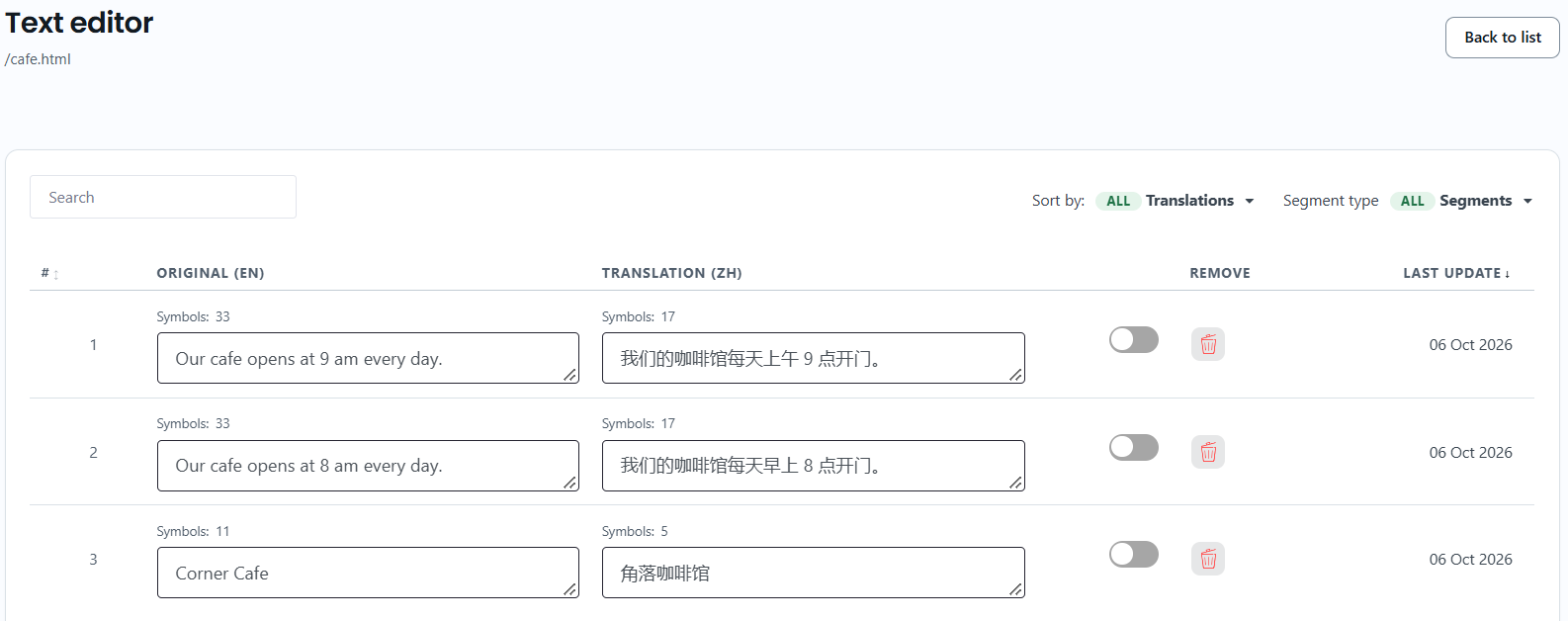Grab resize handle of '角落咖啡馆' textarea
This screenshot has height=621, width=1568.
click(x=1015, y=589)
